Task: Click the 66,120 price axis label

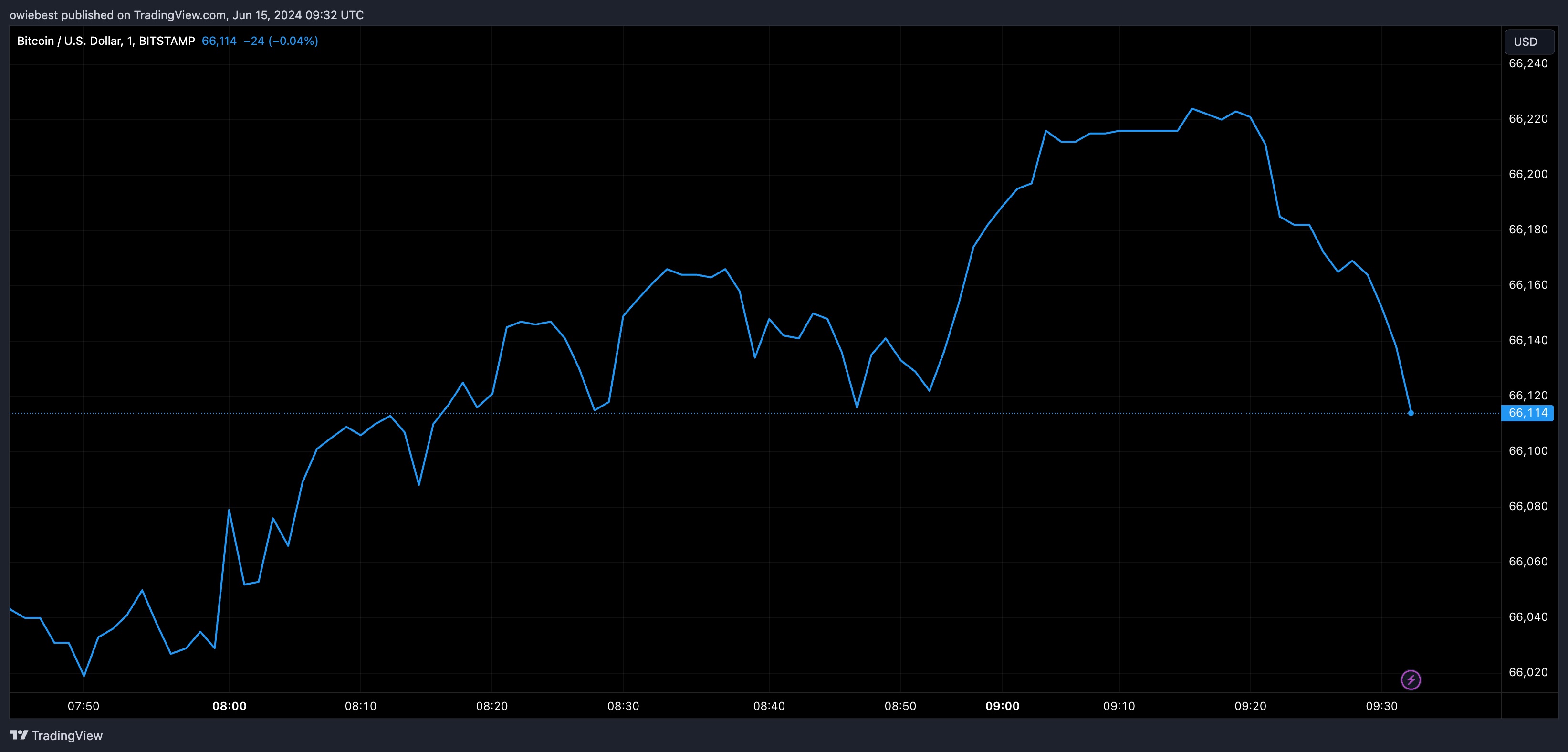Action: (x=1528, y=396)
